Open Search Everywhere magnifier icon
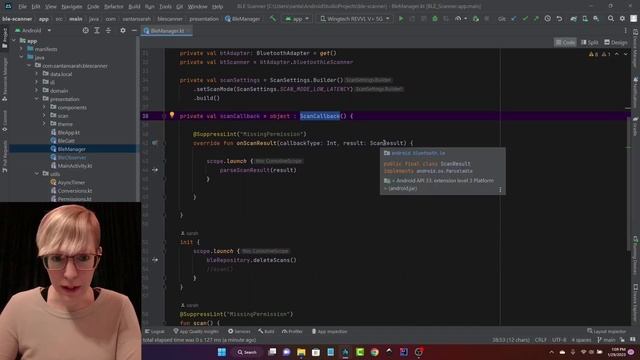This screenshot has height=360, width=640. pos(611,19)
